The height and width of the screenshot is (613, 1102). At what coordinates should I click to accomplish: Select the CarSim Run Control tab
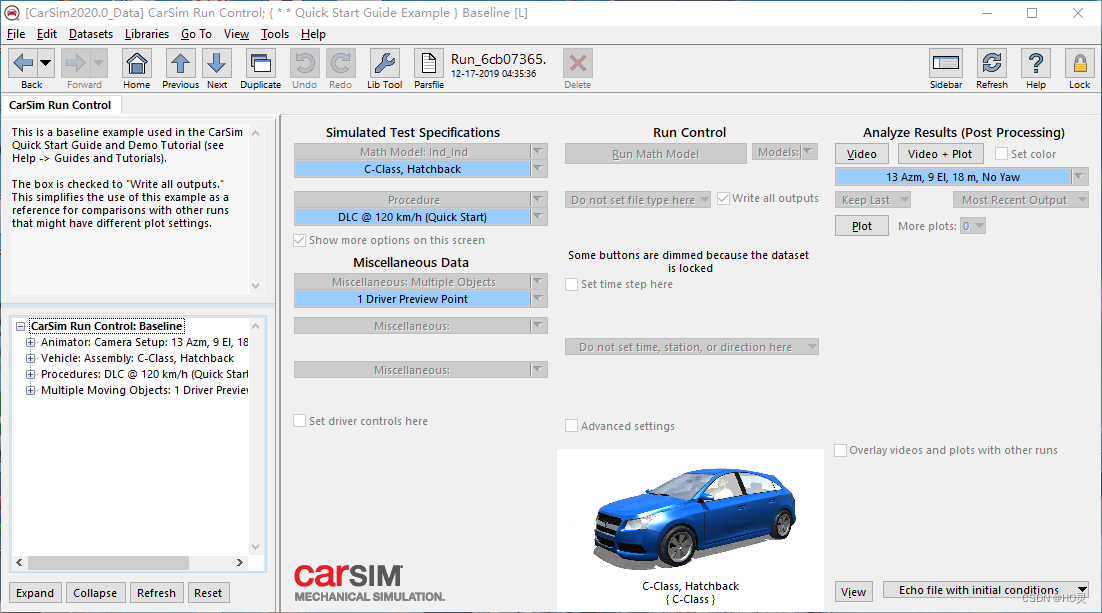60,105
